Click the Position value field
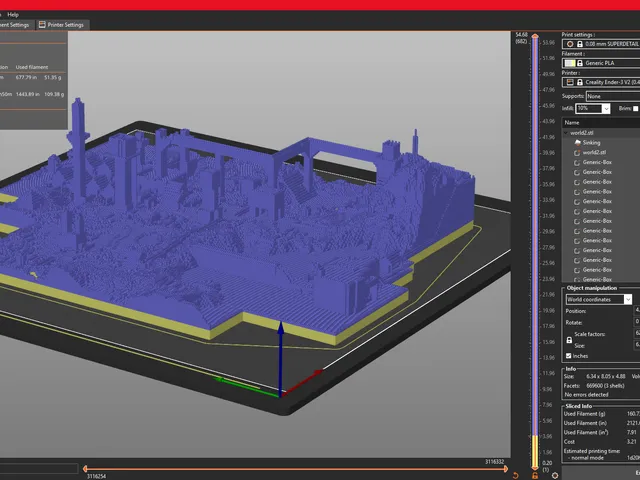This screenshot has width=640, height=480. pyautogui.click(x=637, y=310)
